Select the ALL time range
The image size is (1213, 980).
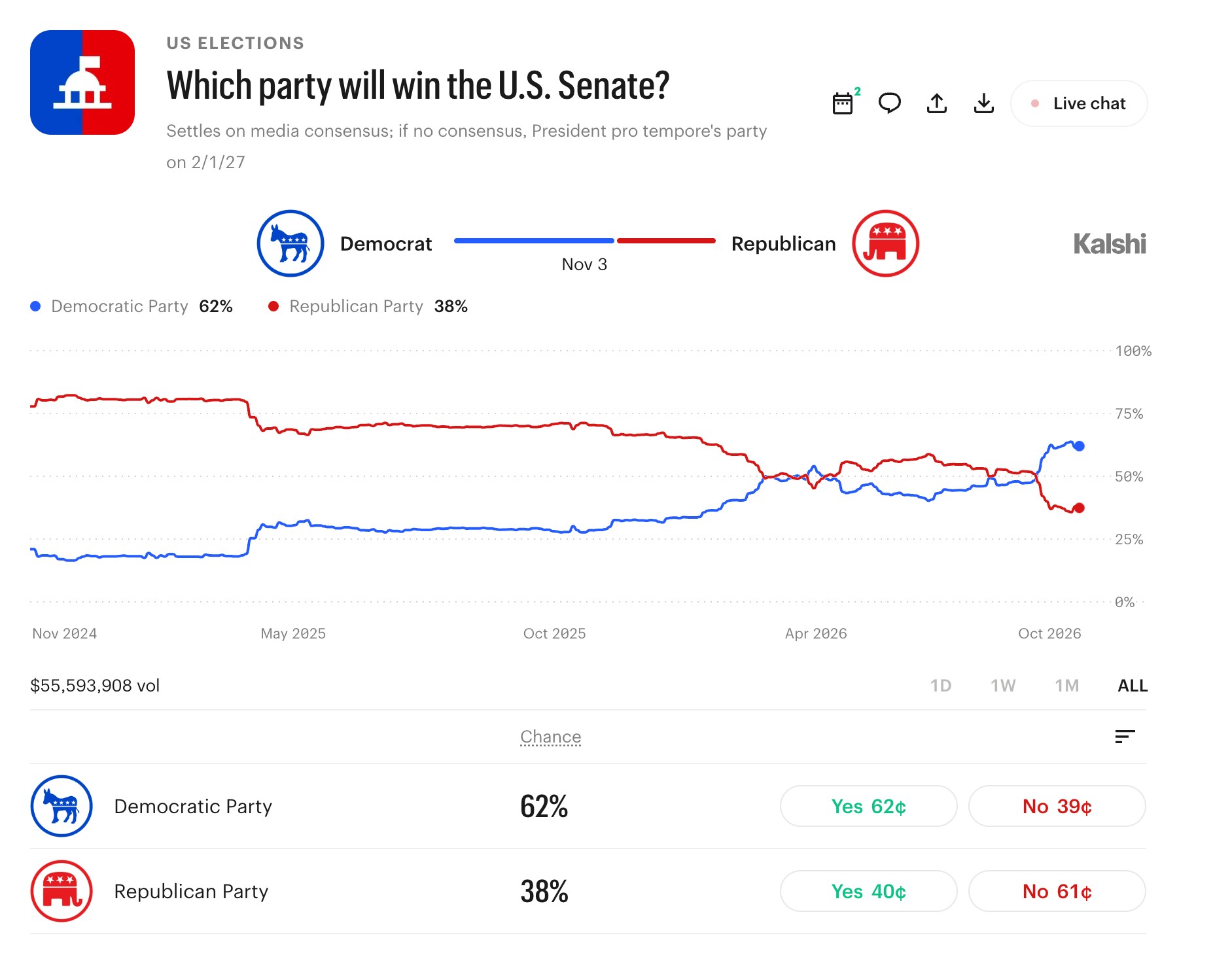tap(1133, 686)
